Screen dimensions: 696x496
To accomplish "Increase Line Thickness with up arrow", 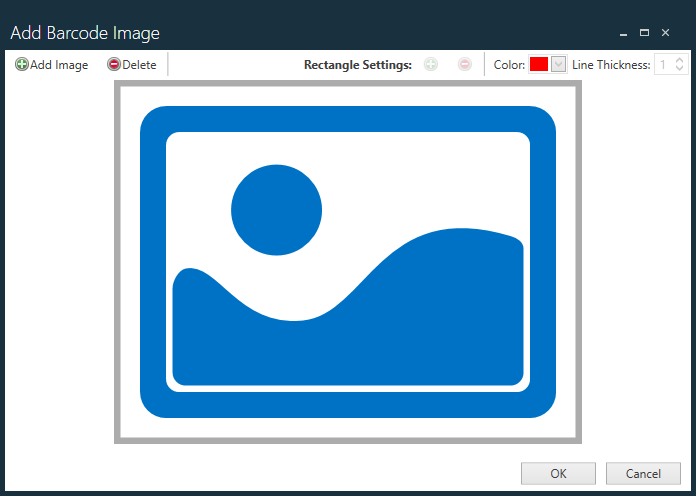I will pos(680,60).
